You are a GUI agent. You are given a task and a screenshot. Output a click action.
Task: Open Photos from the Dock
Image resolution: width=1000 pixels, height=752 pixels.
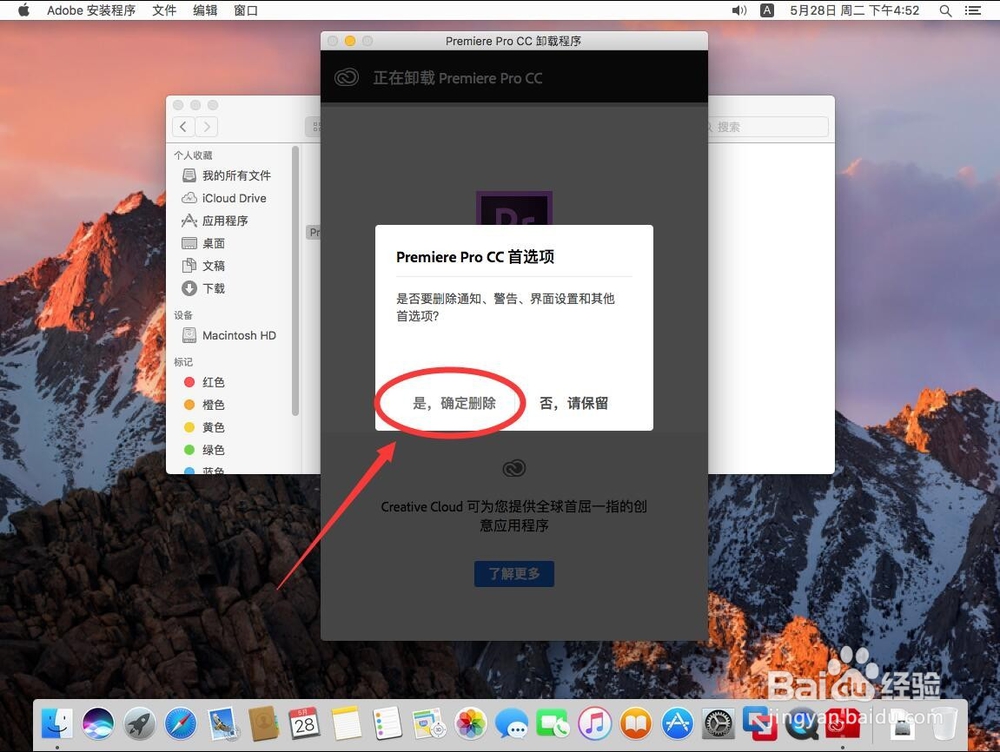[x=471, y=723]
